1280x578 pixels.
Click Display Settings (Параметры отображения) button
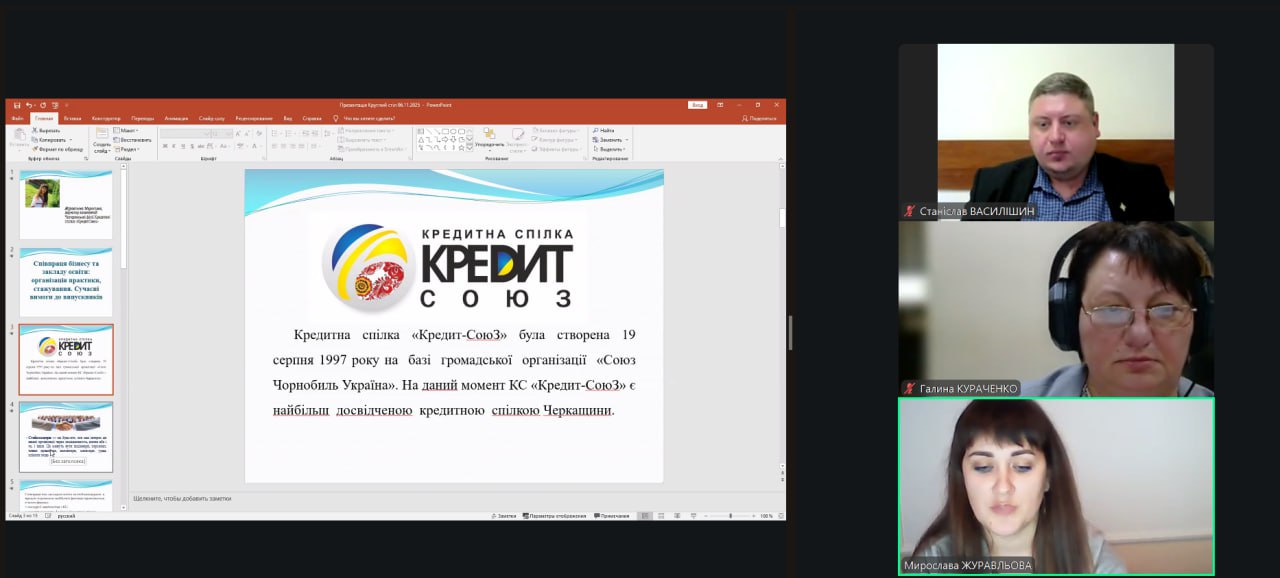point(556,516)
